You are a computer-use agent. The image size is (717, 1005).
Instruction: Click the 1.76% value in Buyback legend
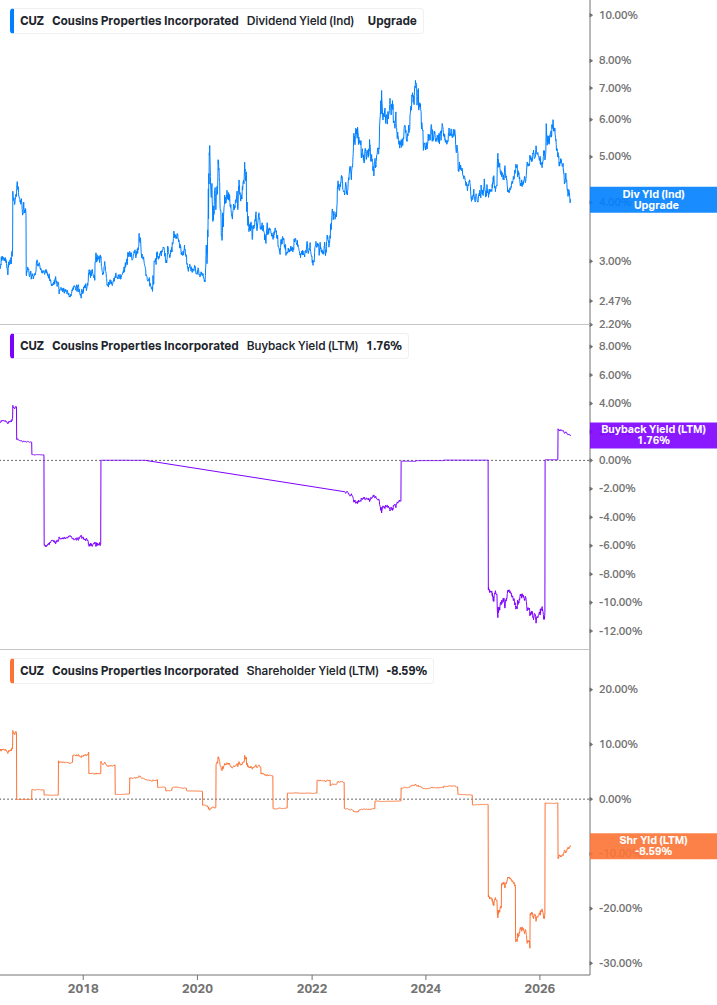tap(384, 346)
